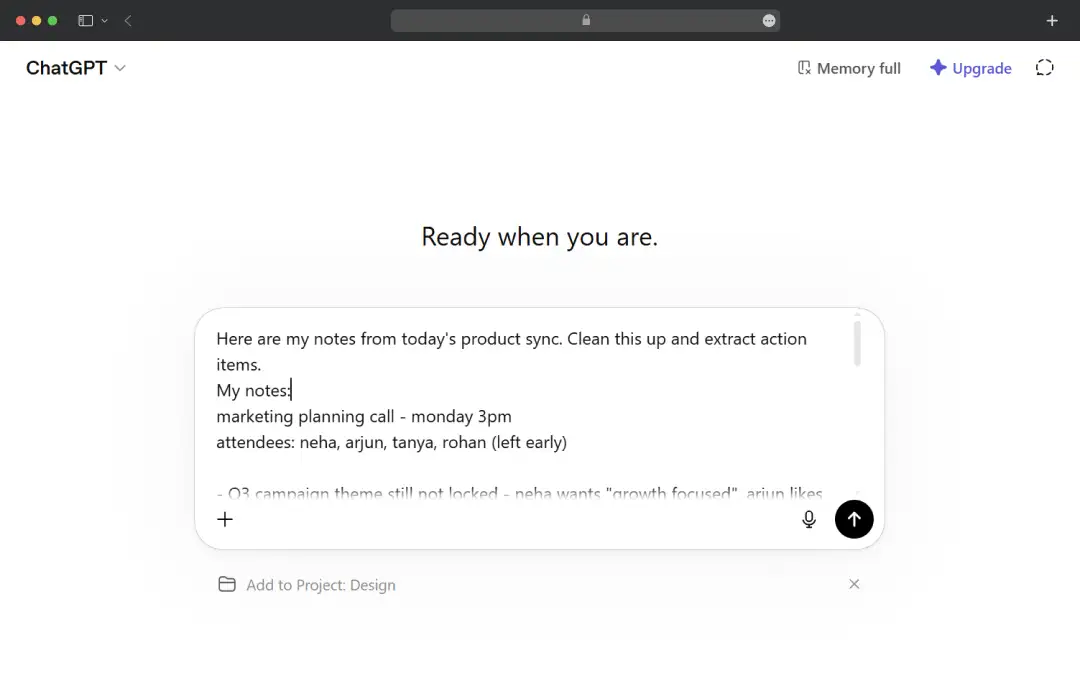Click the browser address bar
Screen dimensions: 1080x677
585,21
